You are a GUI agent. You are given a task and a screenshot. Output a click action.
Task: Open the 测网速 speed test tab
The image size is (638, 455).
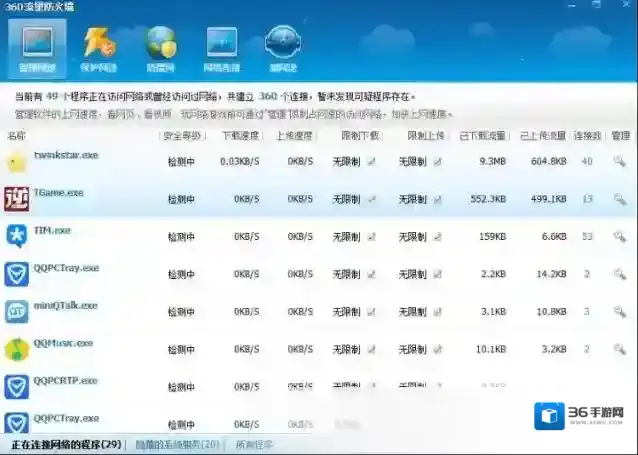[283, 50]
